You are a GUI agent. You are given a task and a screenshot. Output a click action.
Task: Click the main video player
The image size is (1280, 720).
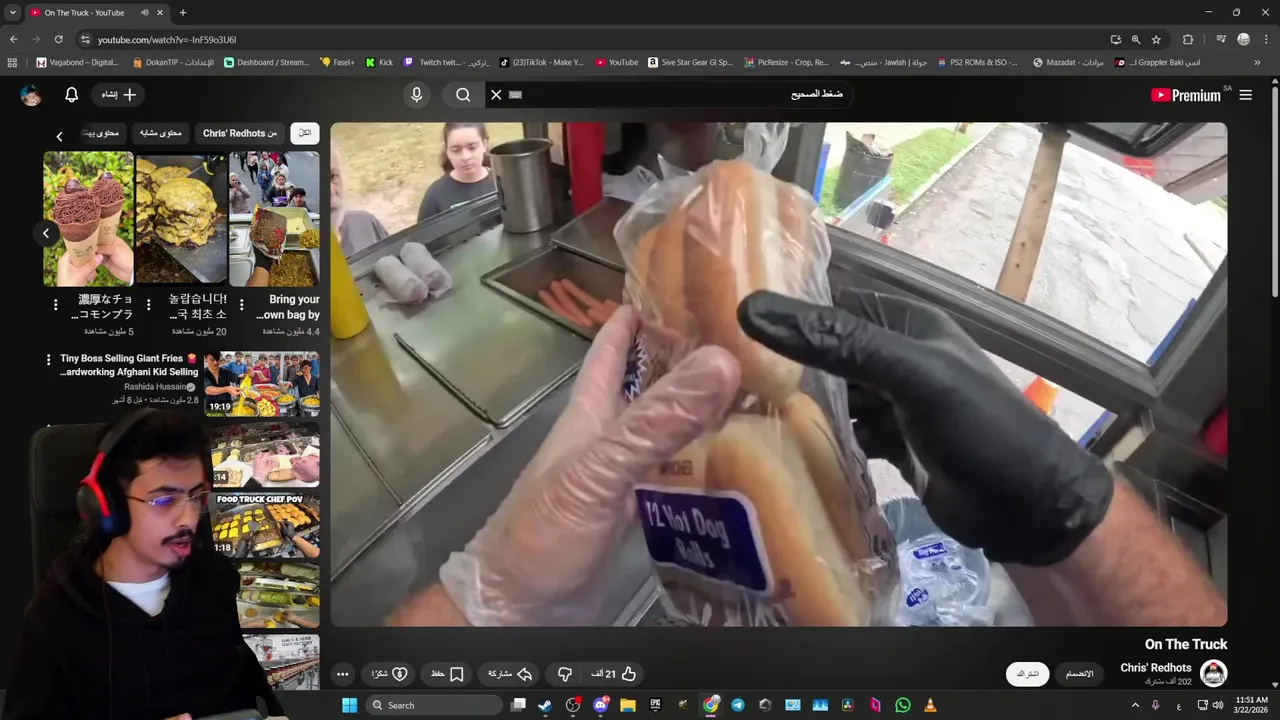[778, 374]
